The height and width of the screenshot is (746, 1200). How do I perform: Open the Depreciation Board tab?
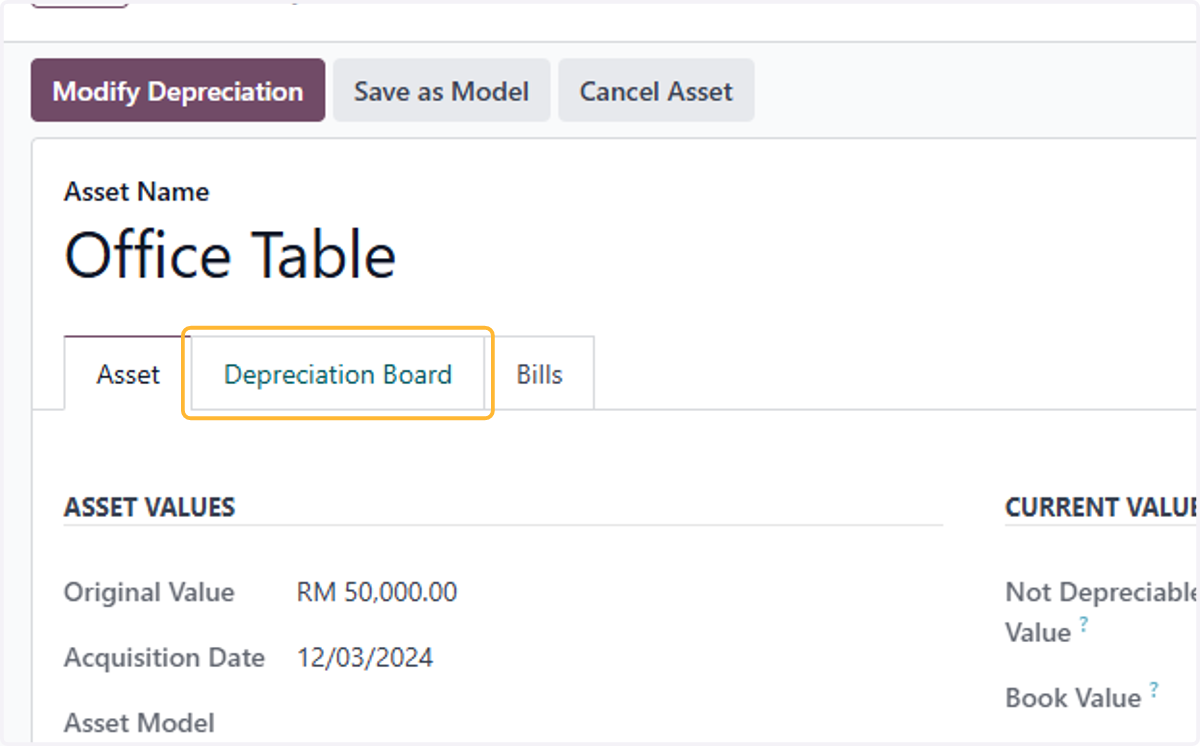pyautogui.click(x=338, y=374)
